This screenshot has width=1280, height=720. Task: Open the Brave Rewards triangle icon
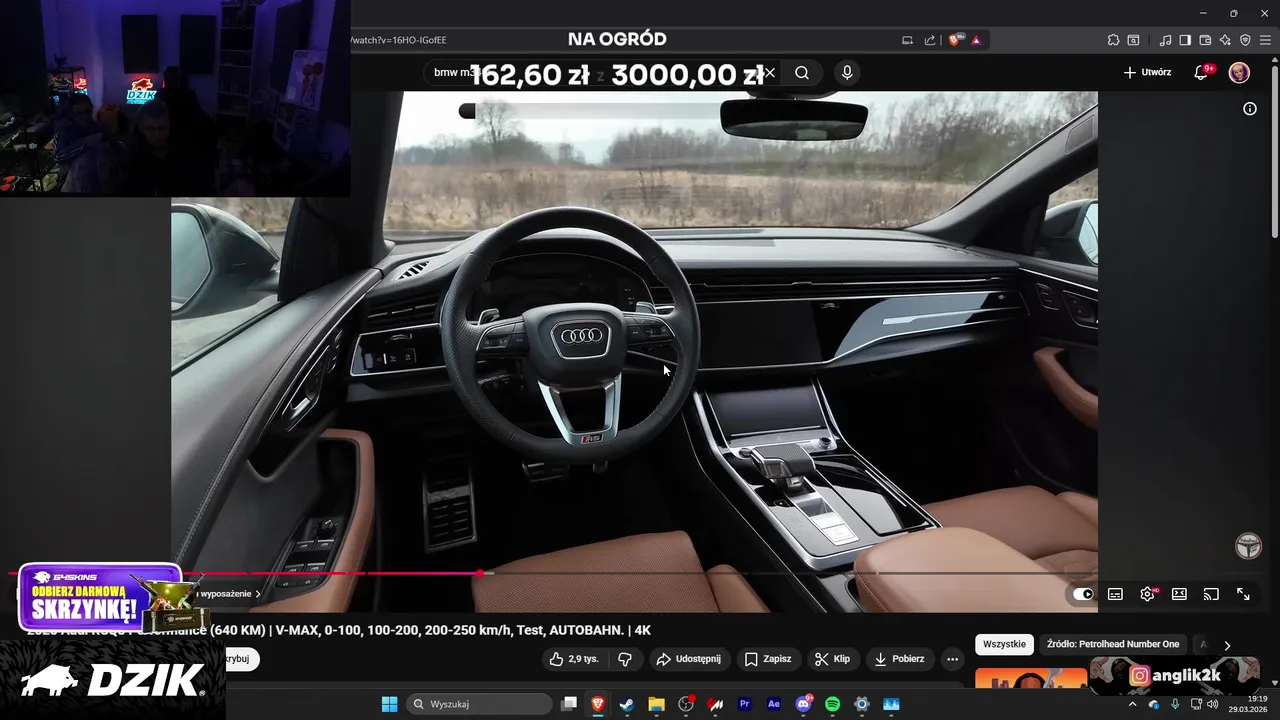point(976,40)
